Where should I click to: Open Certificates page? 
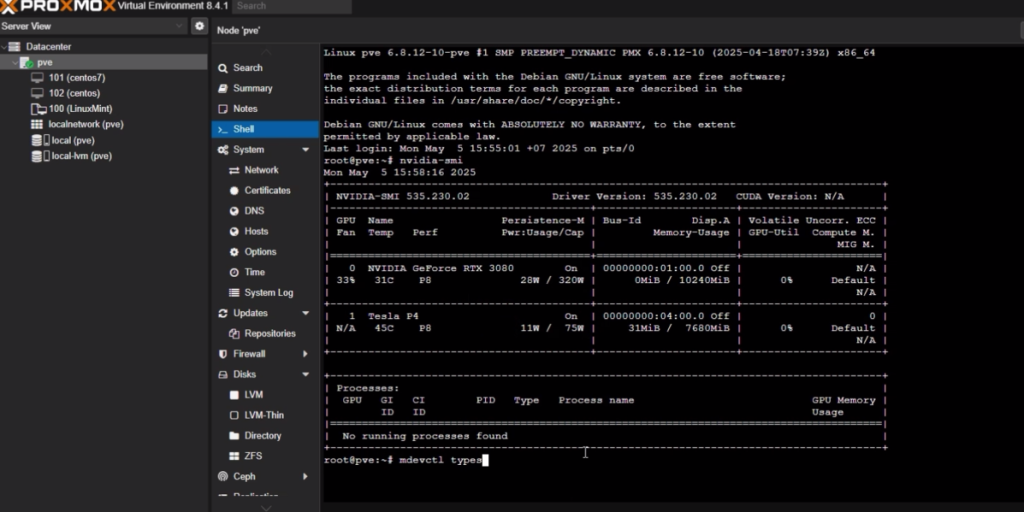point(267,190)
